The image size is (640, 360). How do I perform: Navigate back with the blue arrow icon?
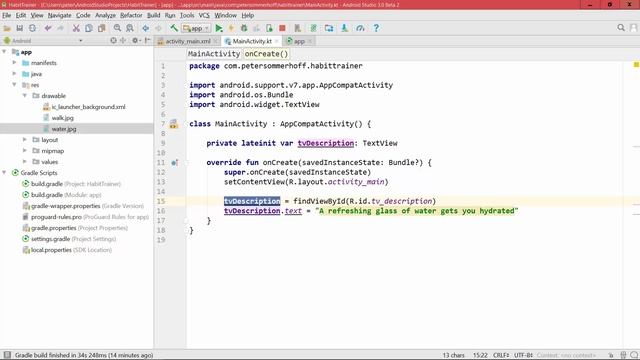pos(145,28)
